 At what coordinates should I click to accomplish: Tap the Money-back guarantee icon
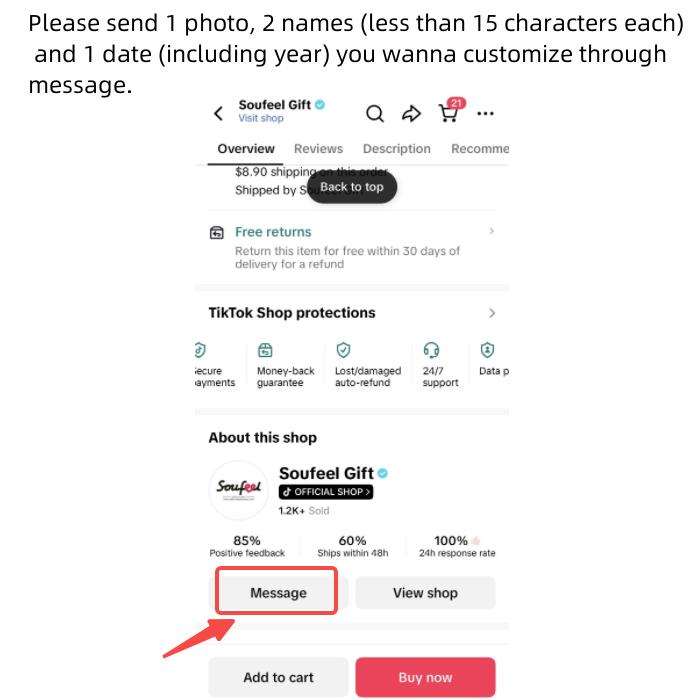tap(265, 350)
